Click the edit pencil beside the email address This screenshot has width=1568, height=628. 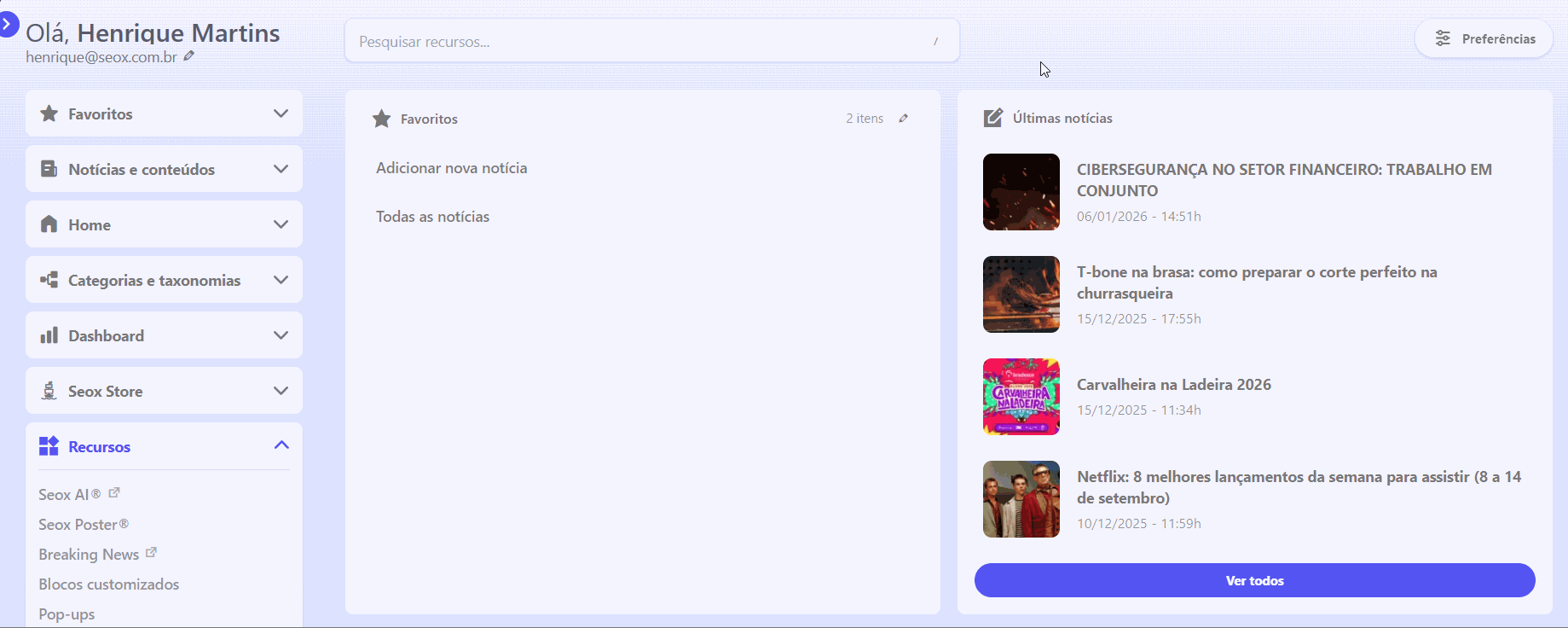pos(189,56)
